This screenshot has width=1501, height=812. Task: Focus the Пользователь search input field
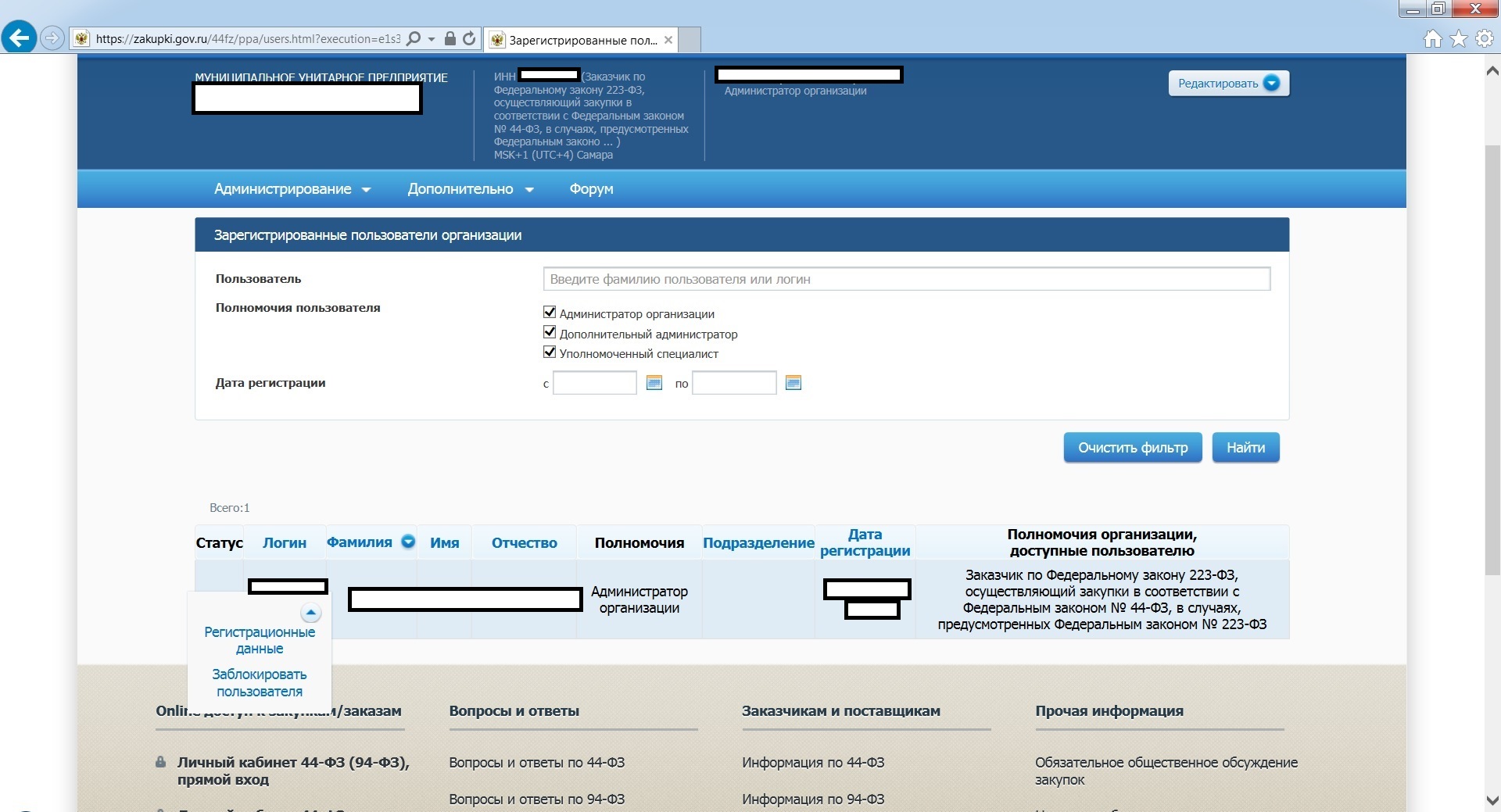pos(906,279)
